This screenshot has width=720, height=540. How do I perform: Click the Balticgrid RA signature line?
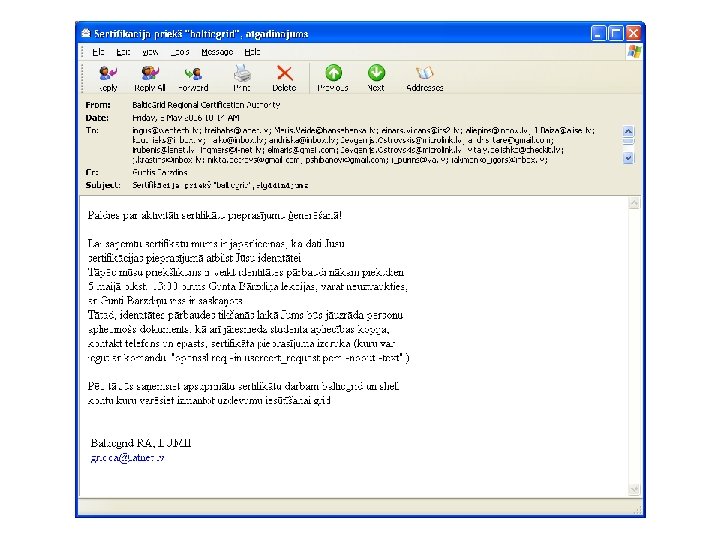[x=141, y=443]
